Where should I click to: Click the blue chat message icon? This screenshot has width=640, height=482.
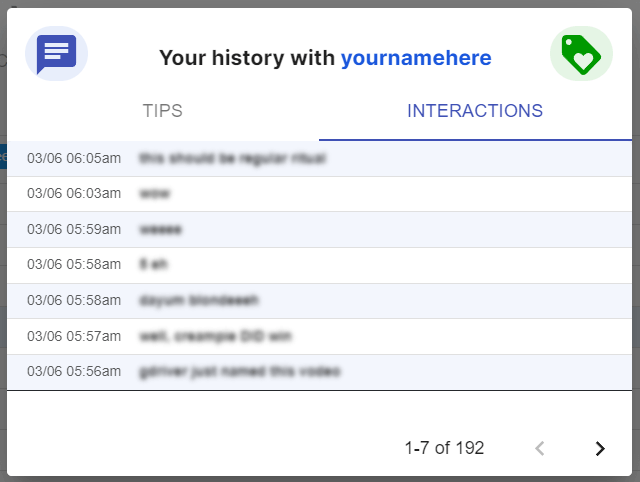tap(56, 54)
